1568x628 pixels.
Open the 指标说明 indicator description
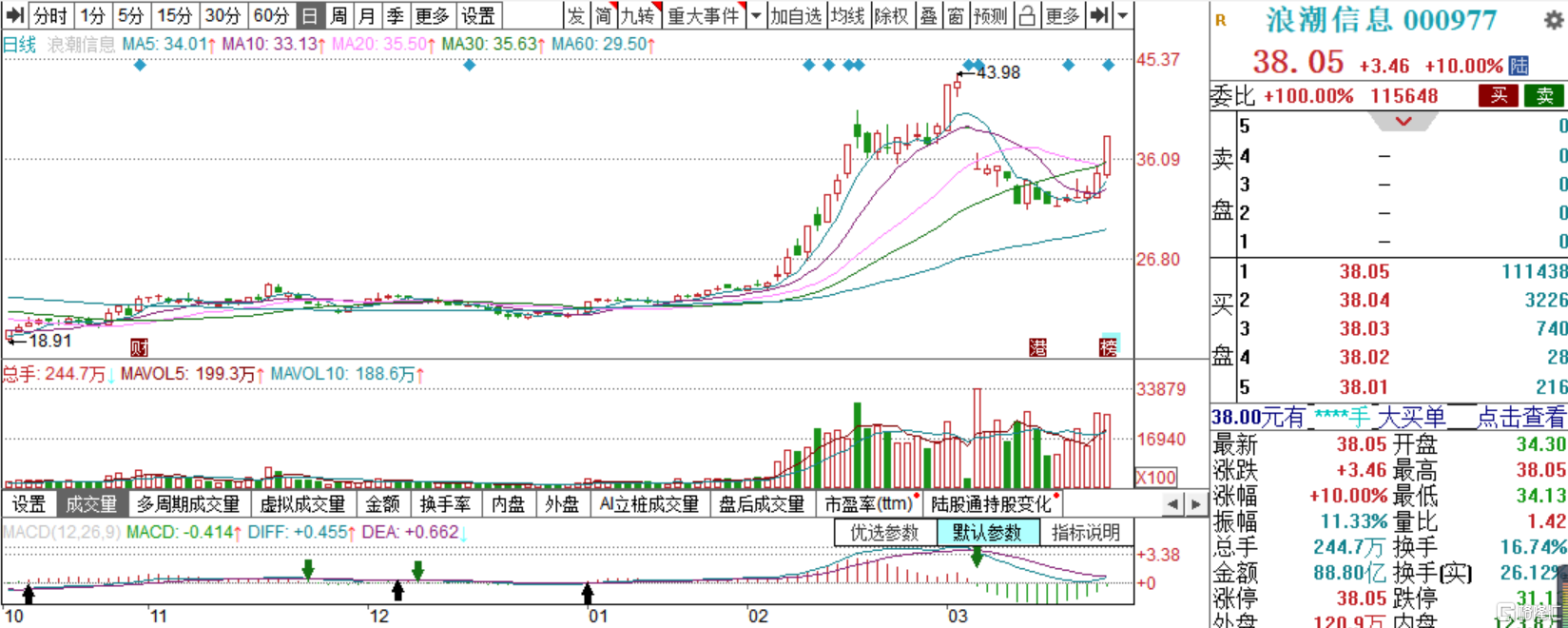[x=1086, y=532]
